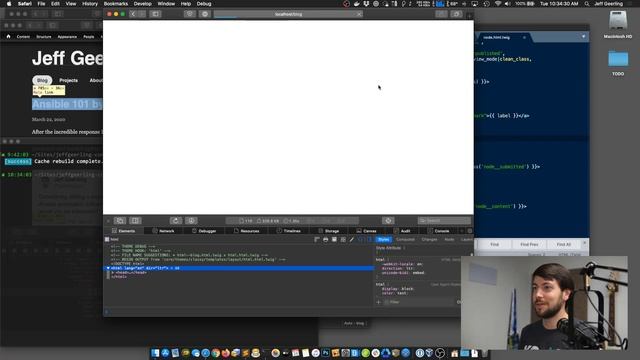Select the DOCTYPE html row
Image resolution: width=640 pixels, height=360 pixels.
pyautogui.click(x=128, y=264)
